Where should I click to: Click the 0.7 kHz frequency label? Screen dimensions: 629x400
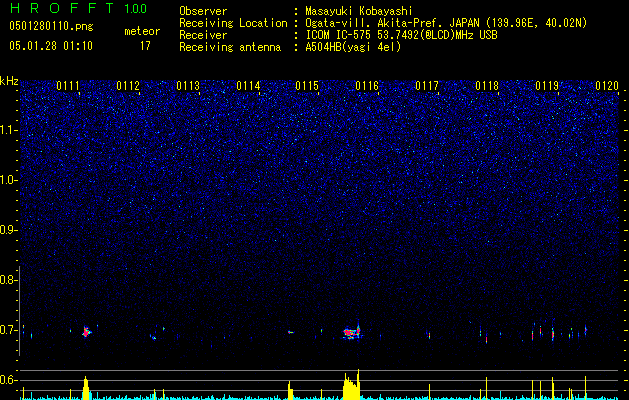[8, 330]
